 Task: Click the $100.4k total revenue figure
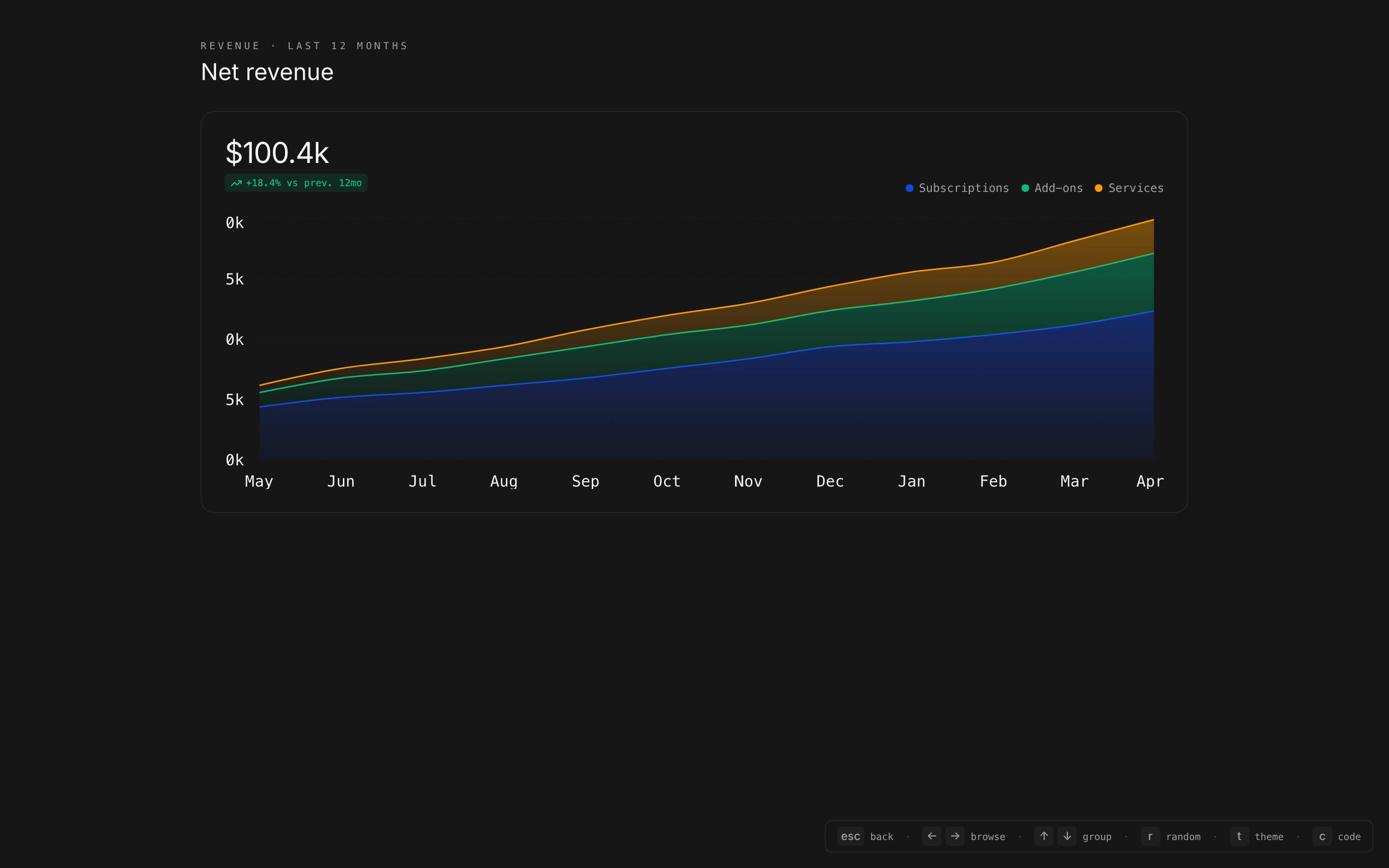[277, 153]
